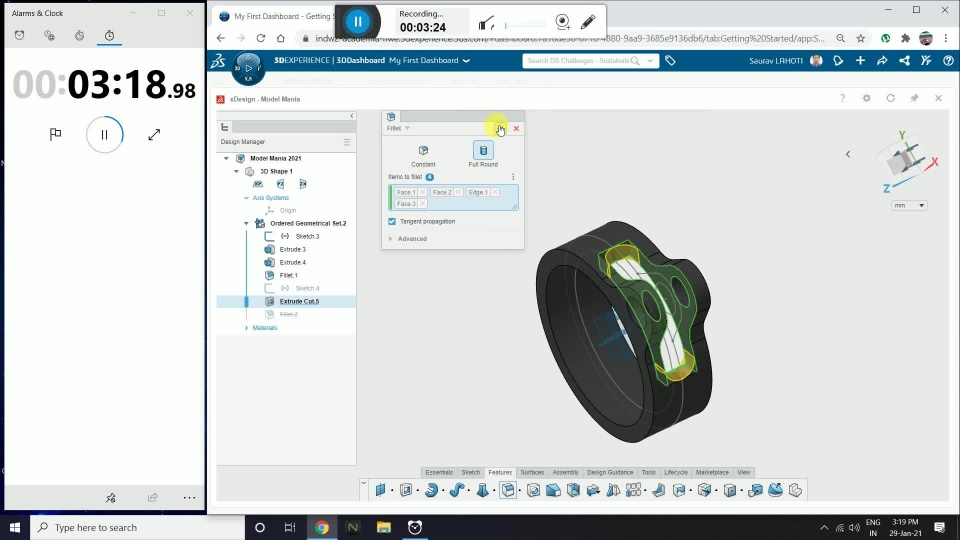The image size is (960, 540).
Task: Select Fillet.1 in the design tree
Action: (x=288, y=276)
